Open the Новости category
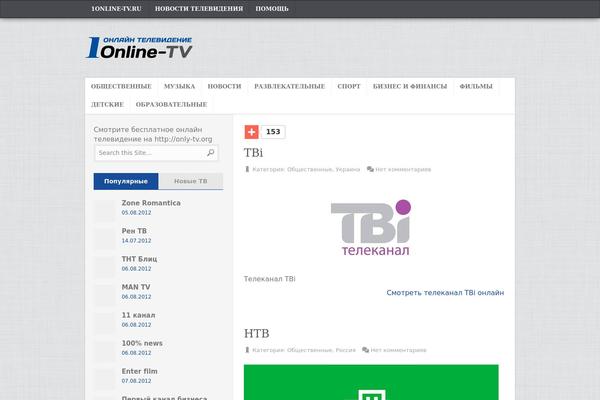Screen dimensions: 600x400 click(224, 87)
